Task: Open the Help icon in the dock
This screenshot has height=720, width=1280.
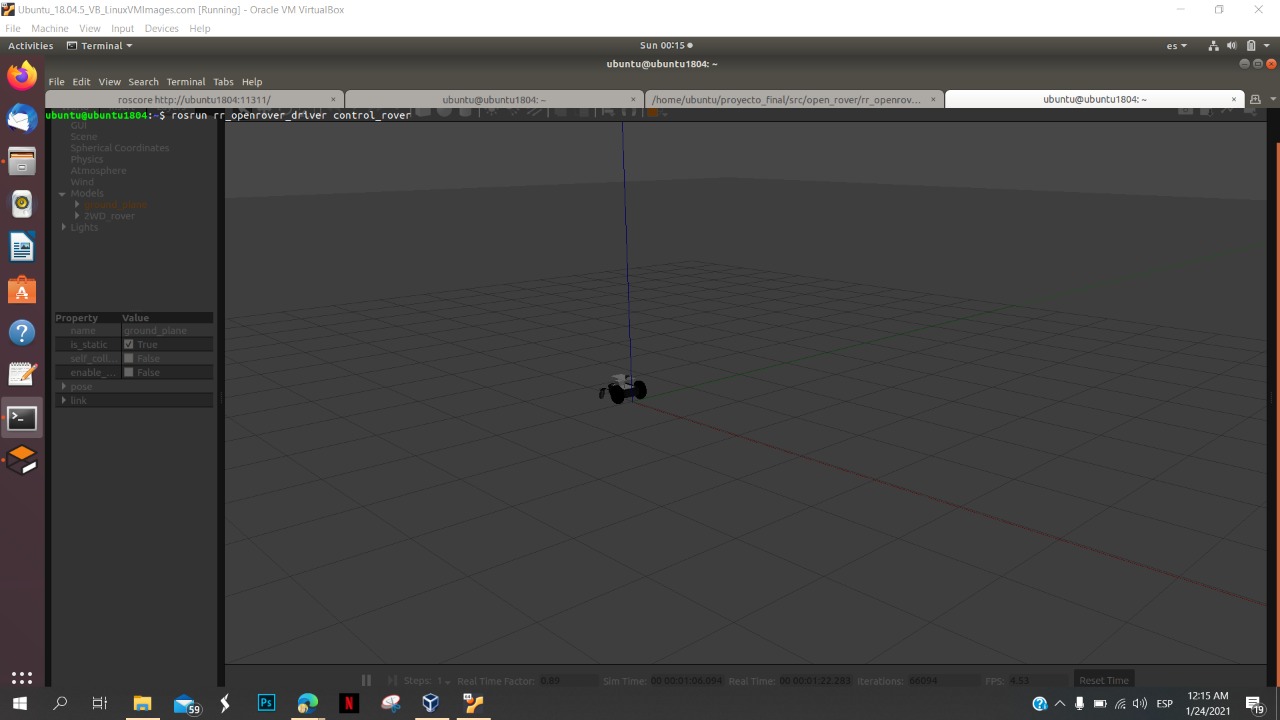Action: 22,332
